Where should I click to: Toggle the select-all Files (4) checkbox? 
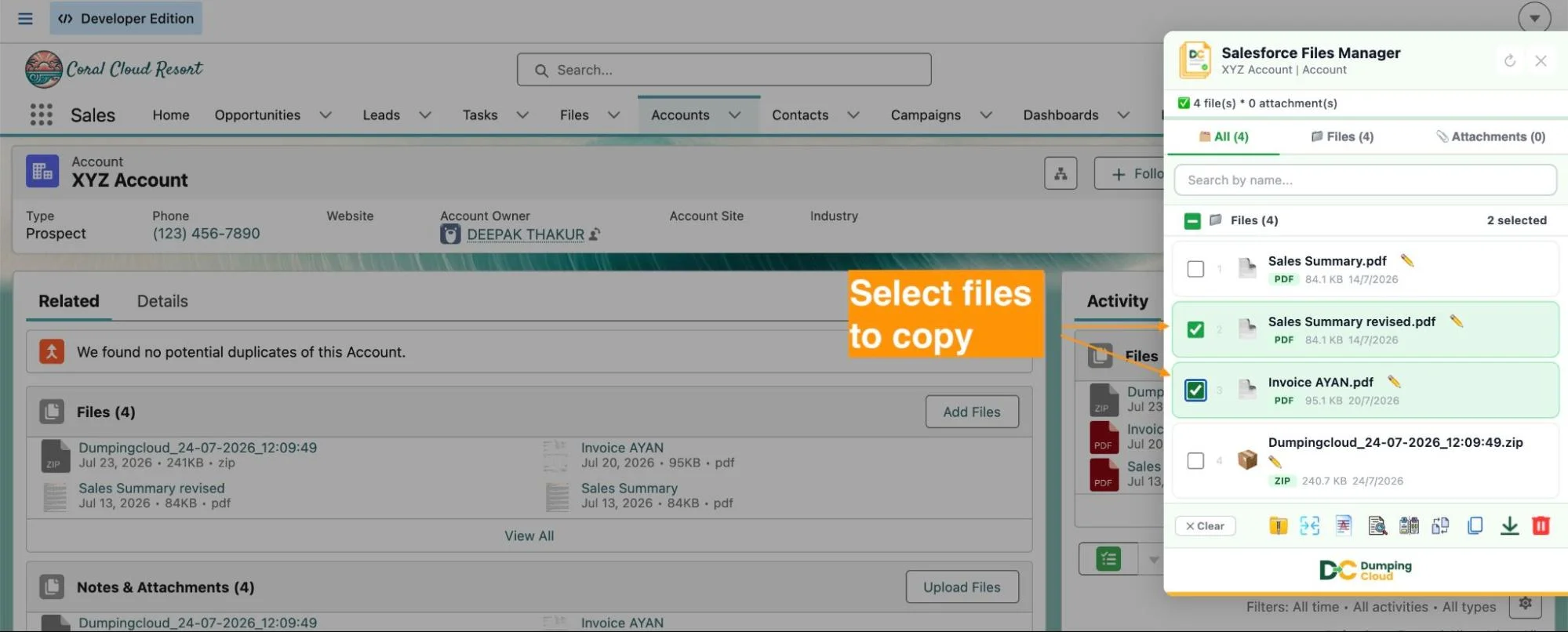1192,221
